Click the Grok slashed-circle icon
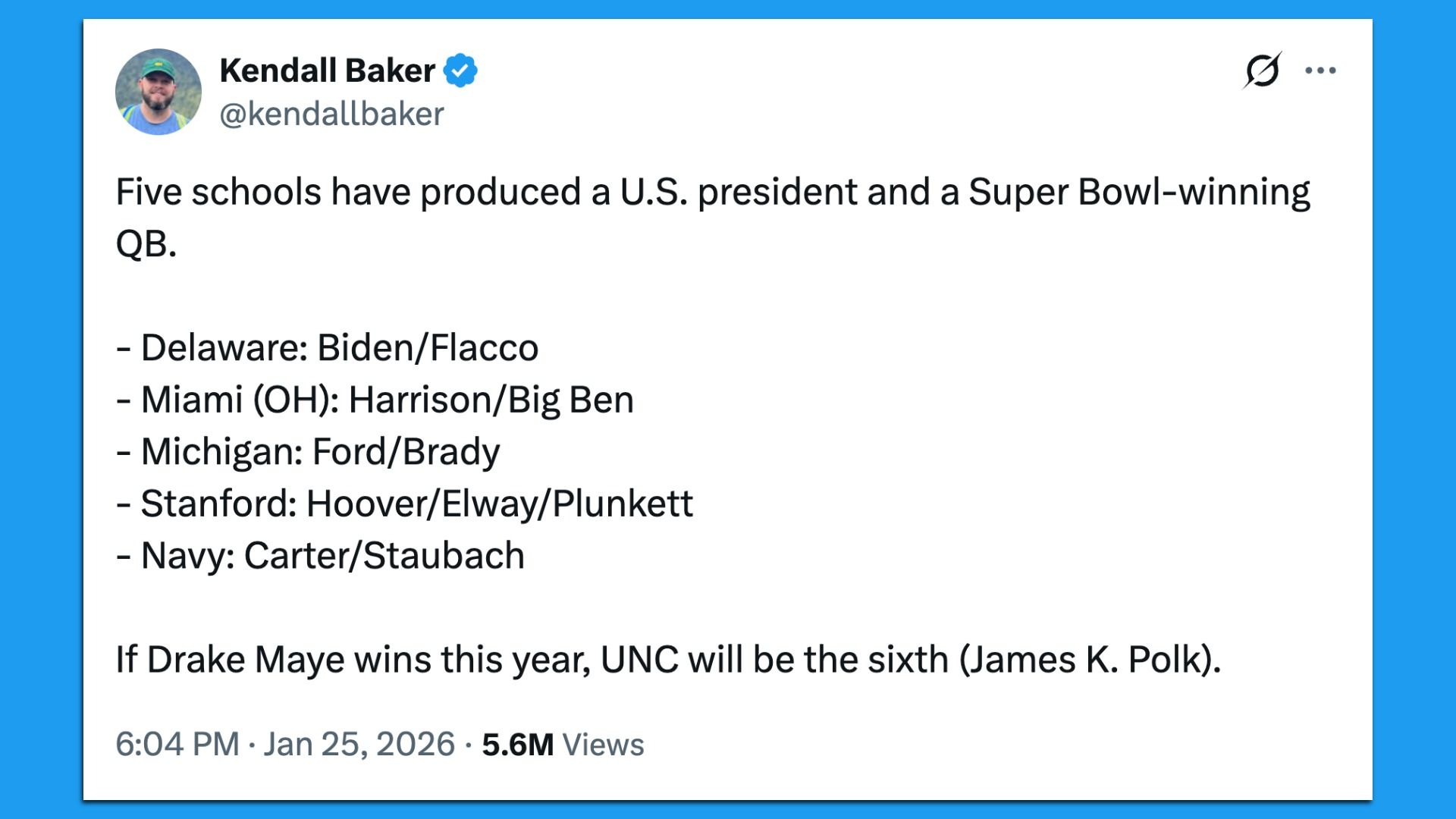This screenshot has height=819, width=1456. 1262,71
